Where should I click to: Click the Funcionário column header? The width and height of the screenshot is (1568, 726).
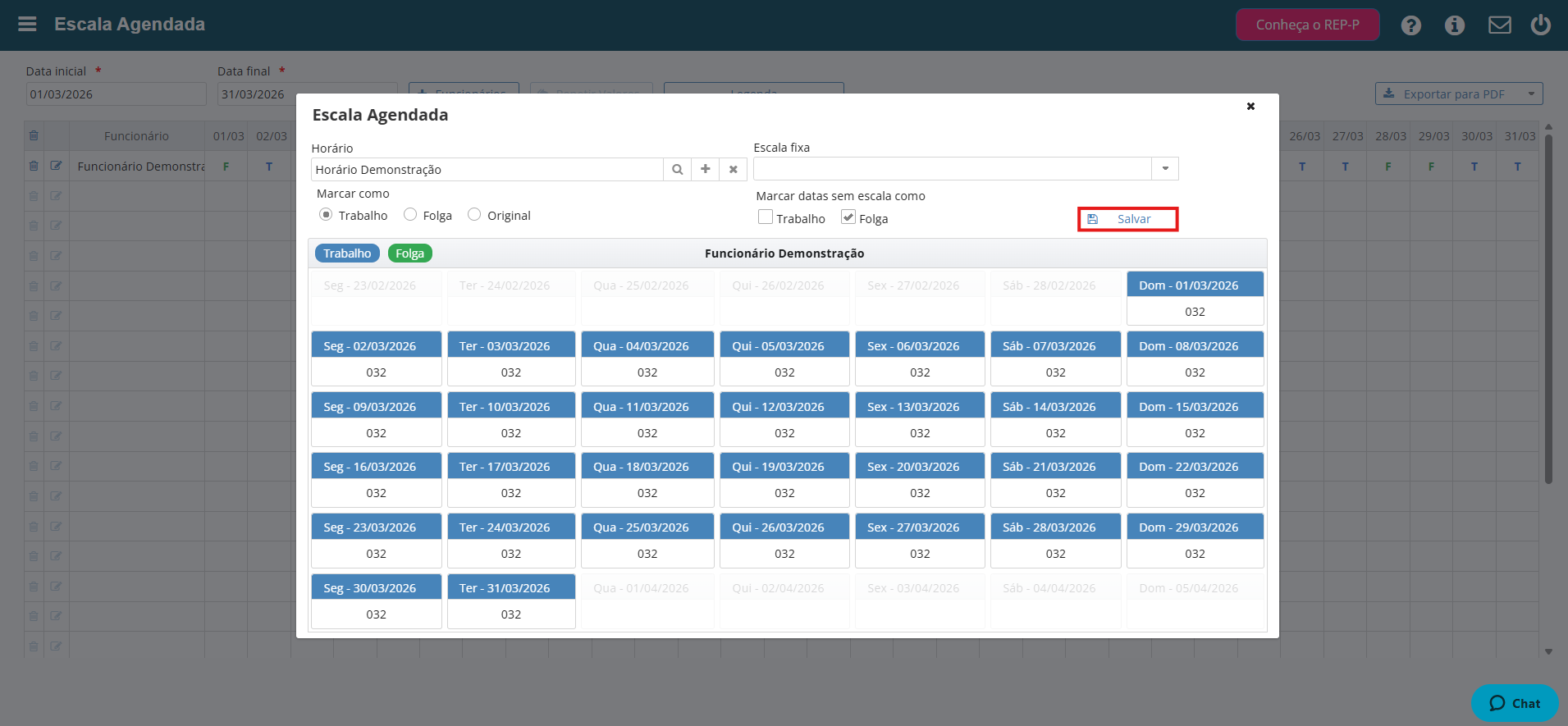(x=136, y=136)
